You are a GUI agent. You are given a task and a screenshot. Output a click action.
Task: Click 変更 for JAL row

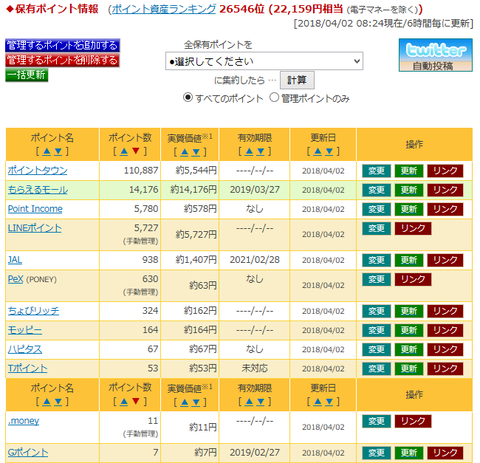click(x=376, y=260)
